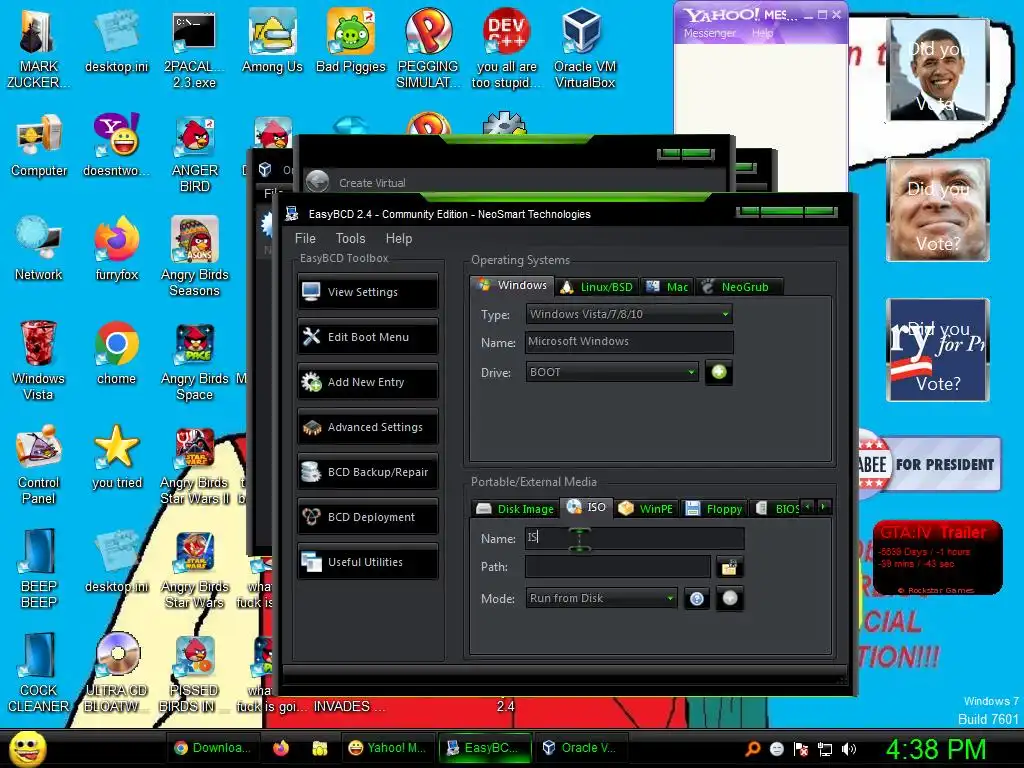
Task: Open the File menu in EasyBCD
Action: [305, 238]
